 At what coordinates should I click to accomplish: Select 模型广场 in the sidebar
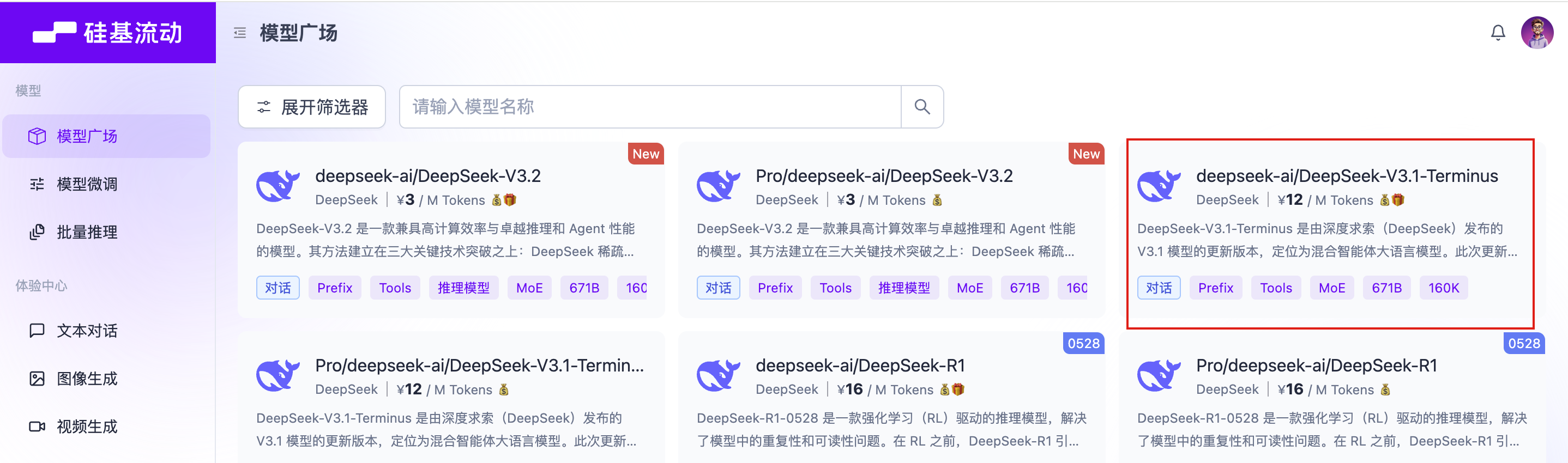(x=106, y=136)
